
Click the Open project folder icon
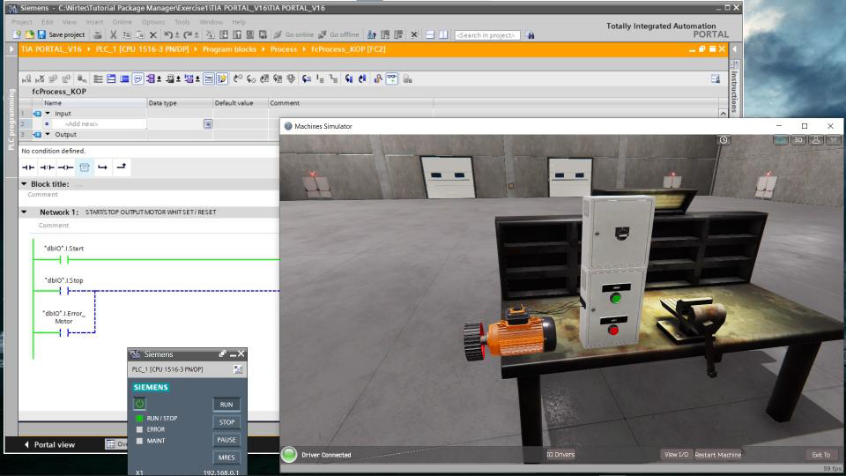[x=29, y=35]
